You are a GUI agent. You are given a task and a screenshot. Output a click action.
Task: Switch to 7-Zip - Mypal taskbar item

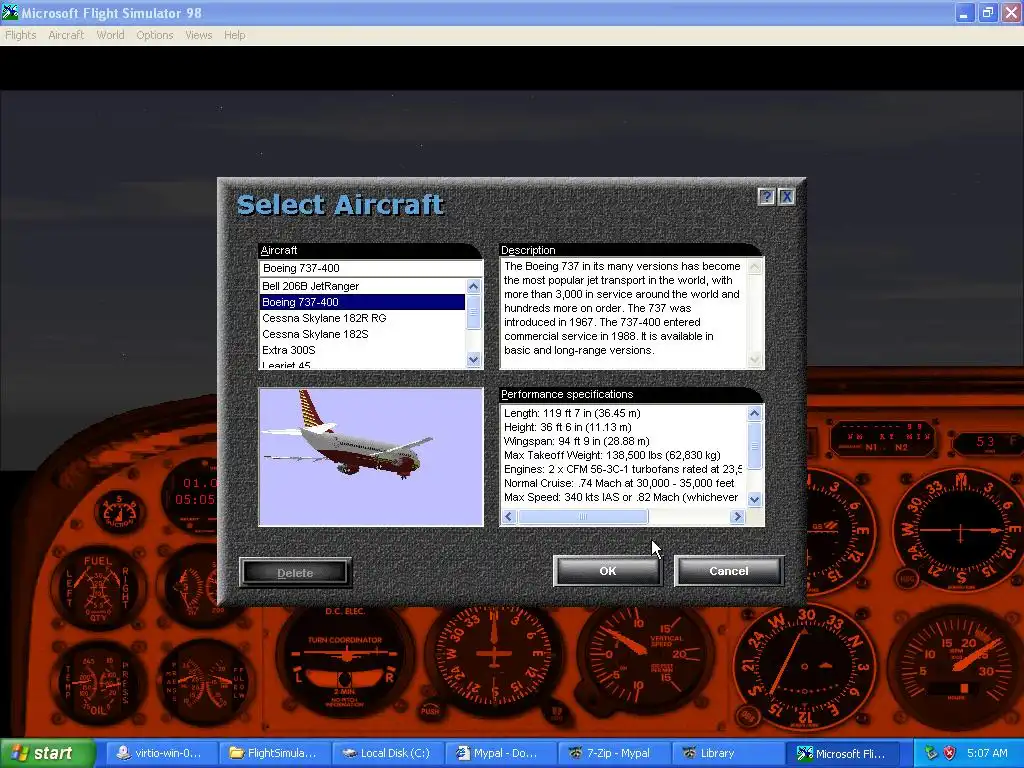coord(613,753)
